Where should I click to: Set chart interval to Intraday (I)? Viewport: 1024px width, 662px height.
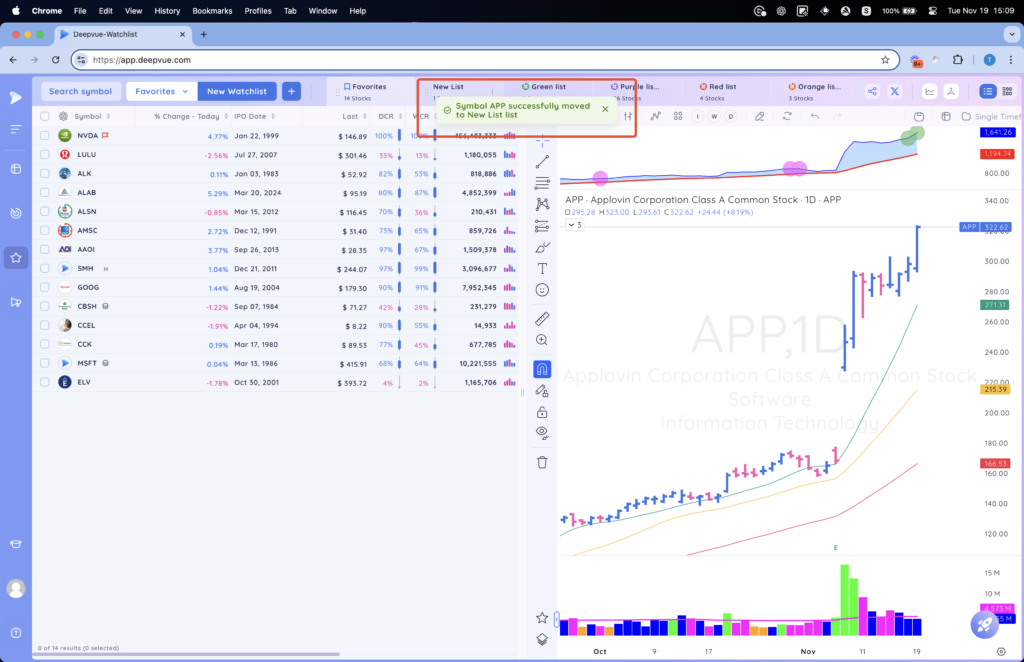pos(697,116)
